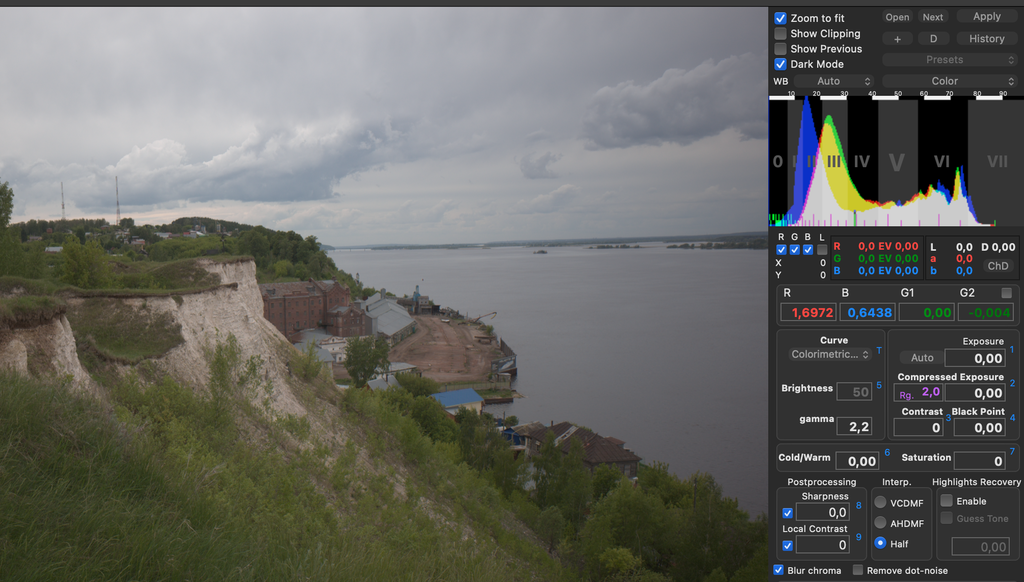Click the blue T beside Curve
This screenshot has width=1024, height=582.
tap(878, 351)
